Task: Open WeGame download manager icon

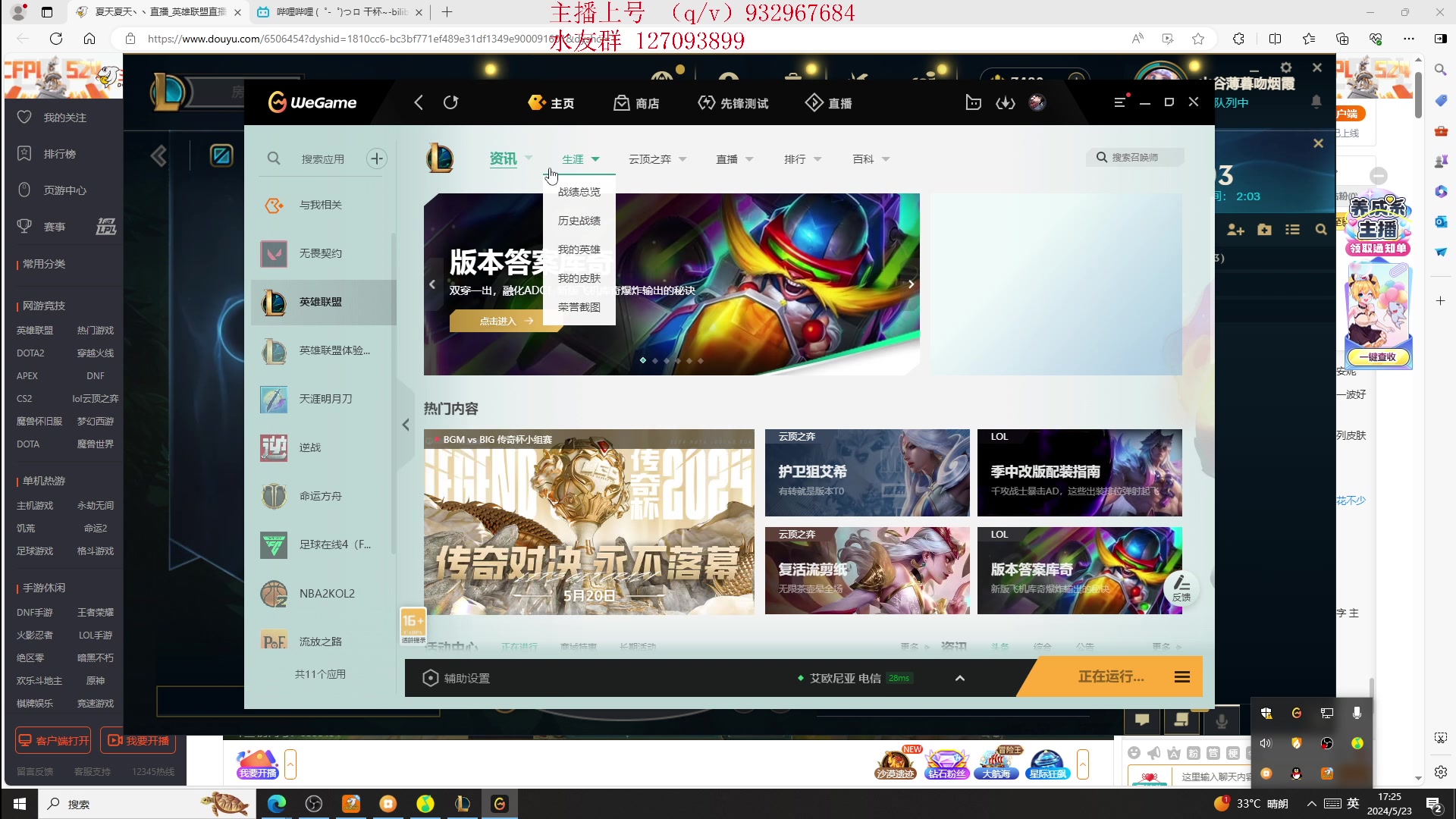Action: pyautogui.click(x=1006, y=102)
